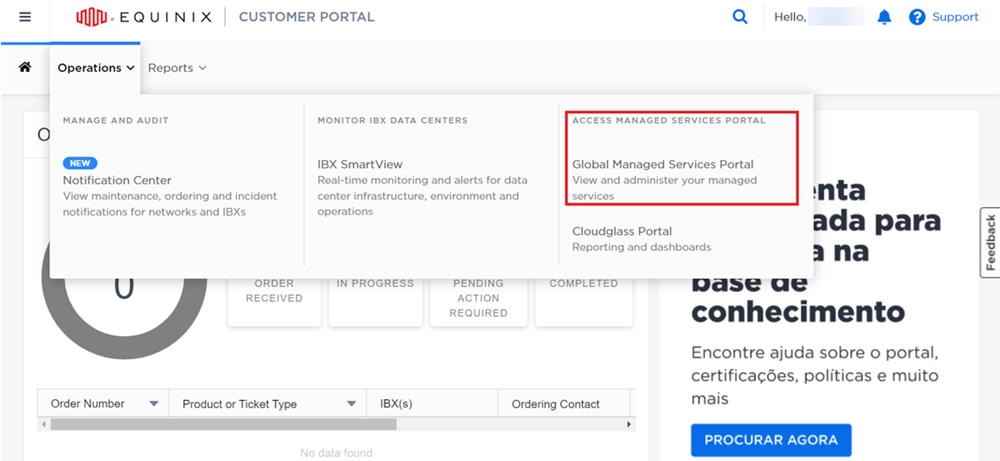The width and height of the screenshot is (1000, 461).
Task: Open the hamburger navigation menu
Action: (x=25, y=17)
